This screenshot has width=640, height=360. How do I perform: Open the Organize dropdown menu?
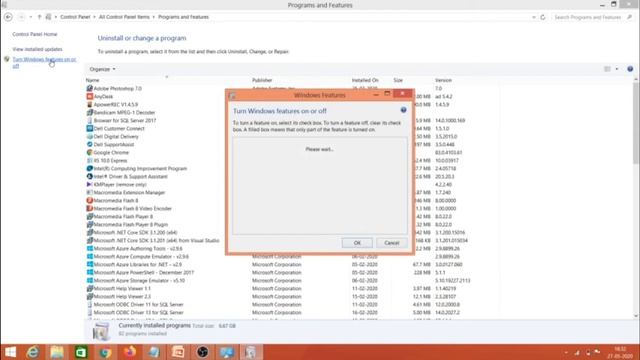coord(102,69)
